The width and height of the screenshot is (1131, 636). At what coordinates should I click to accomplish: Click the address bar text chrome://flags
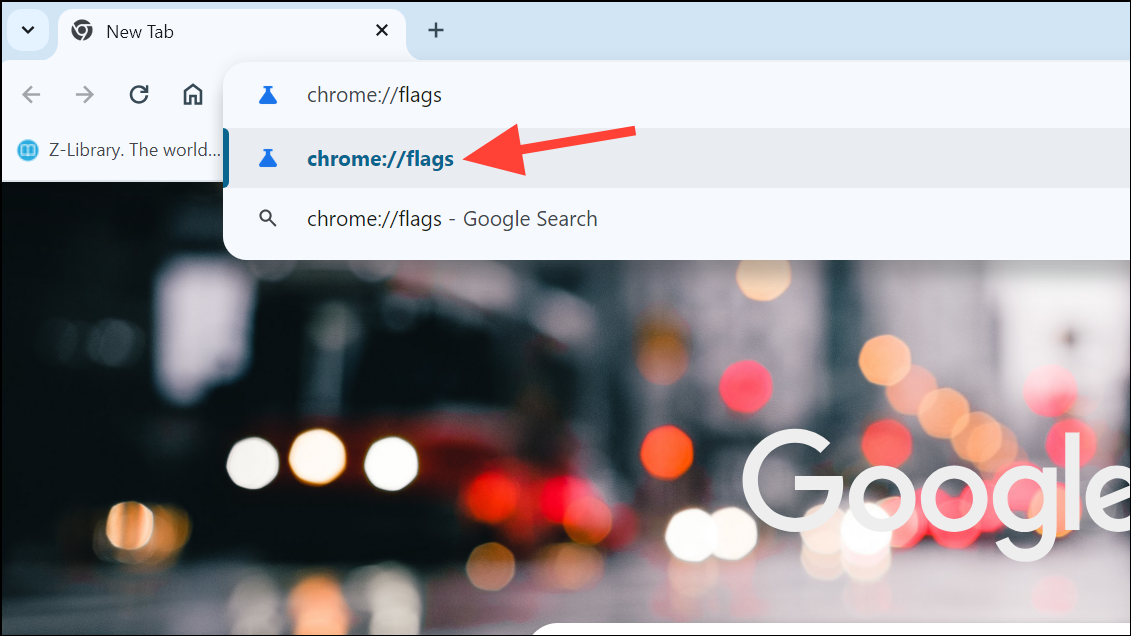point(374,95)
